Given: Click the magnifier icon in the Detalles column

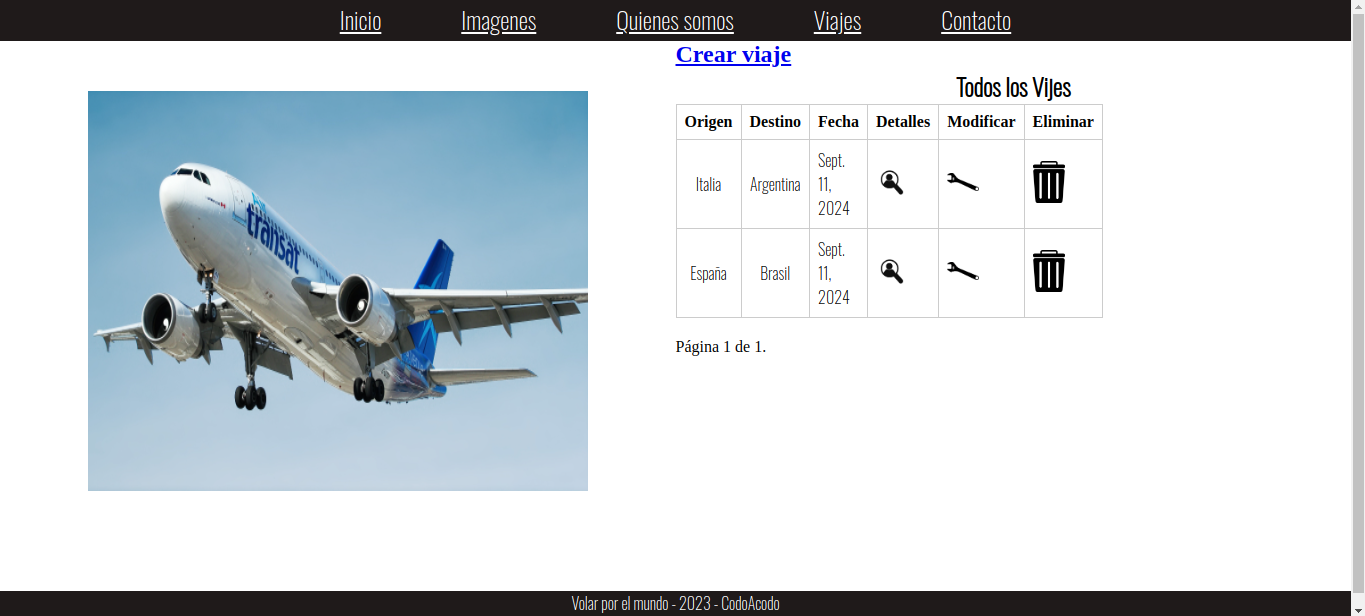Looking at the screenshot, I should click(x=893, y=183).
